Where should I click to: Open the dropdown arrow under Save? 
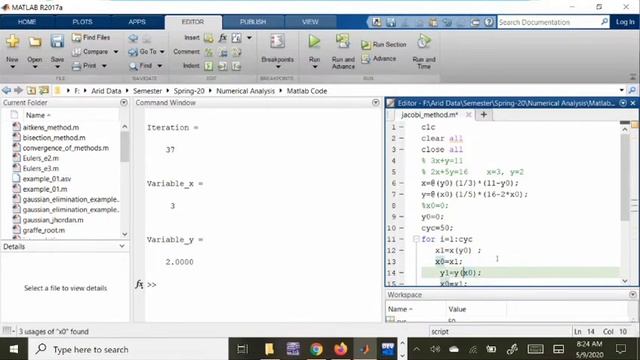[x=57, y=67]
